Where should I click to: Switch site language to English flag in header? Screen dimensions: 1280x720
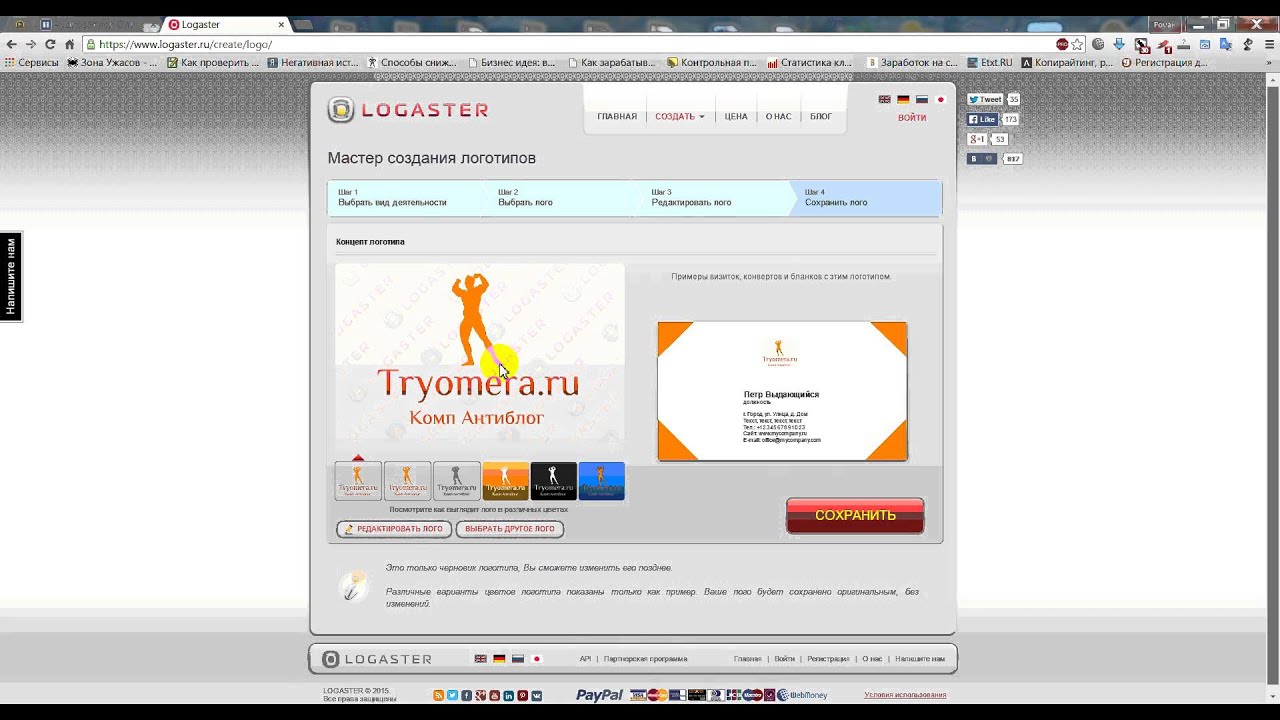point(884,99)
